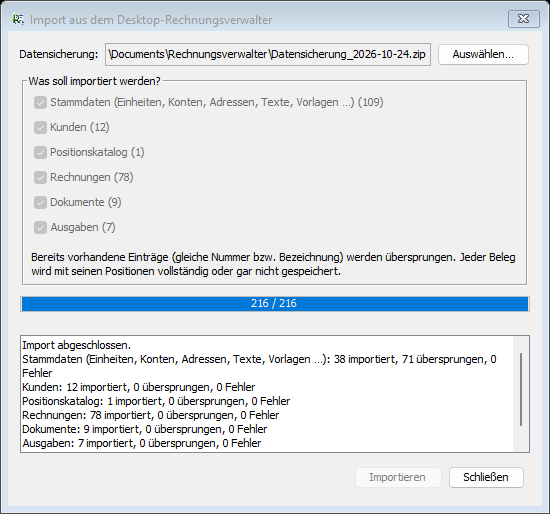Click the 'Was soll importiert werden?' group title
The height and width of the screenshot is (514, 550).
click(94, 81)
